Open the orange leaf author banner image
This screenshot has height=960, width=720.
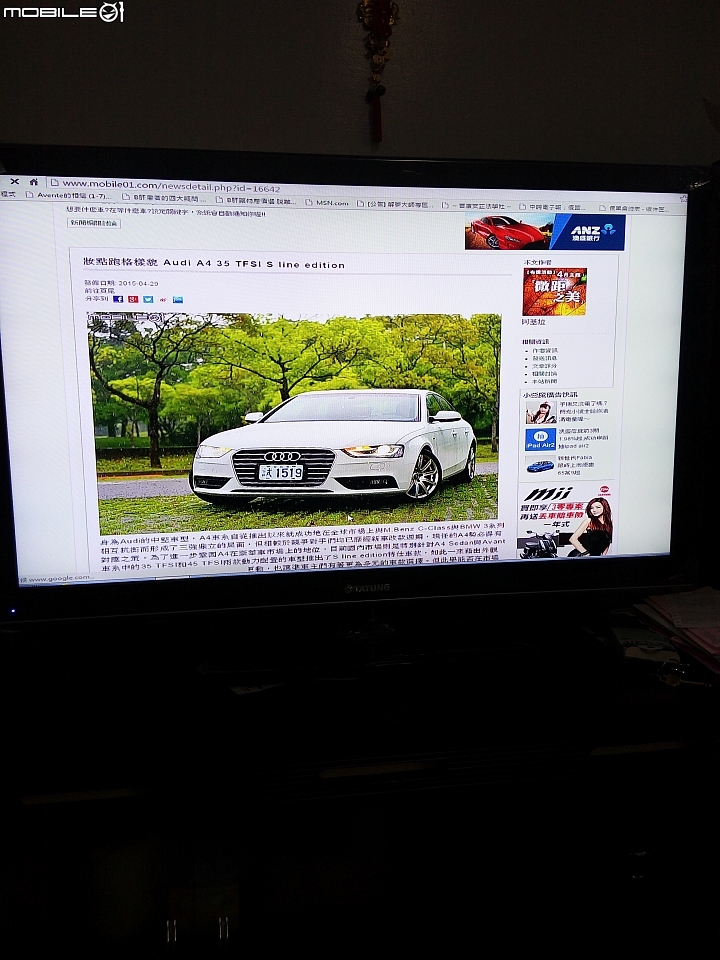click(554, 292)
